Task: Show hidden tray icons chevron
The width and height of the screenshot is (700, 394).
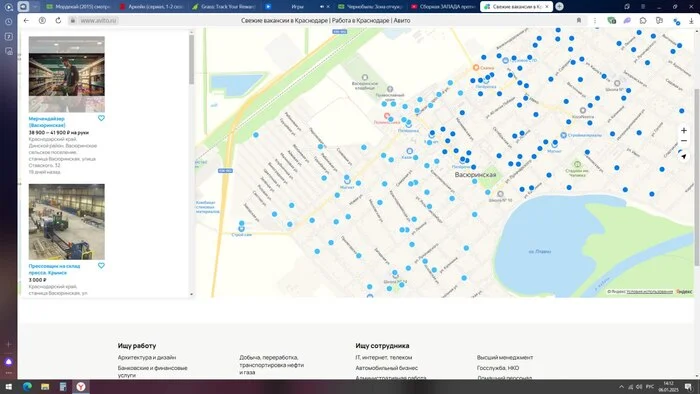Action: pyautogui.click(x=621, y=387)
